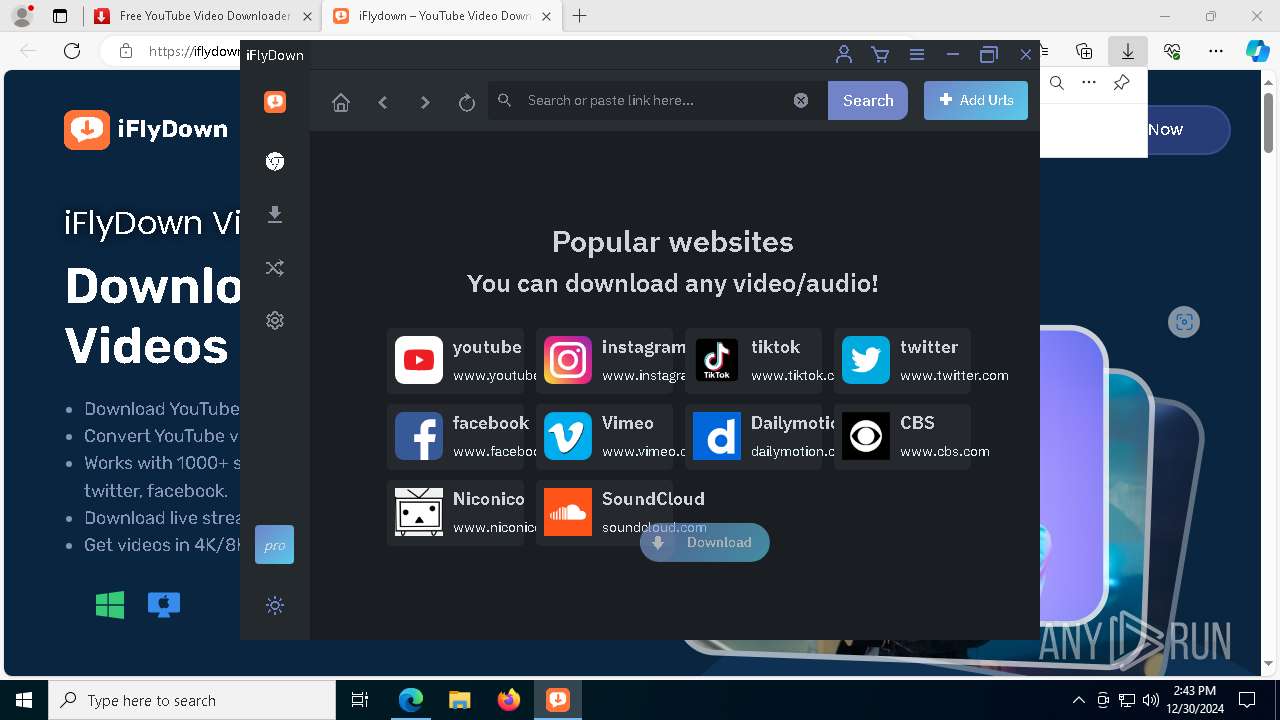Viewport: 1280px width, 720px height.
Task: Open the Dailymotion website tile
Action: pyautogui.click(x=753, y=437)
